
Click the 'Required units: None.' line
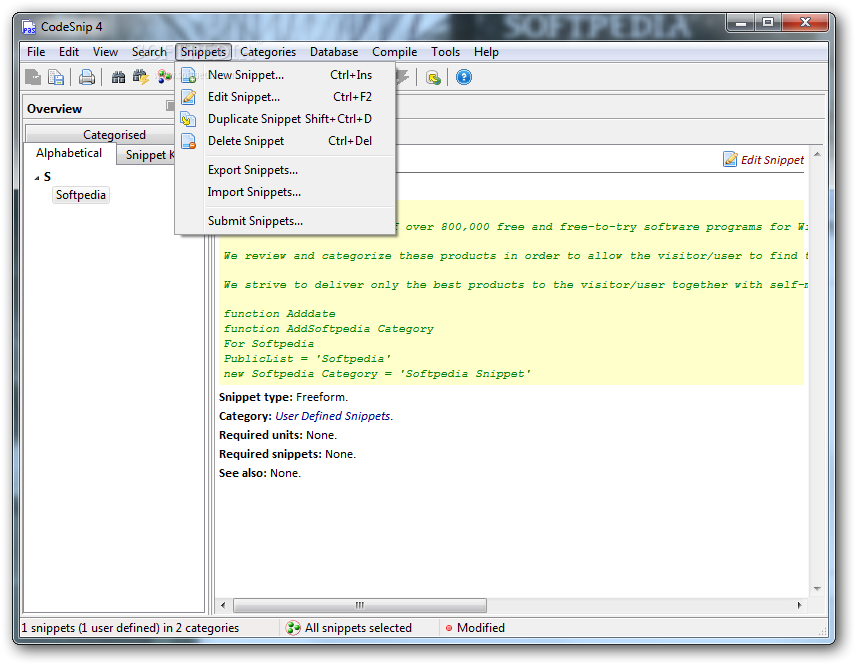click(x=278, y=435)
